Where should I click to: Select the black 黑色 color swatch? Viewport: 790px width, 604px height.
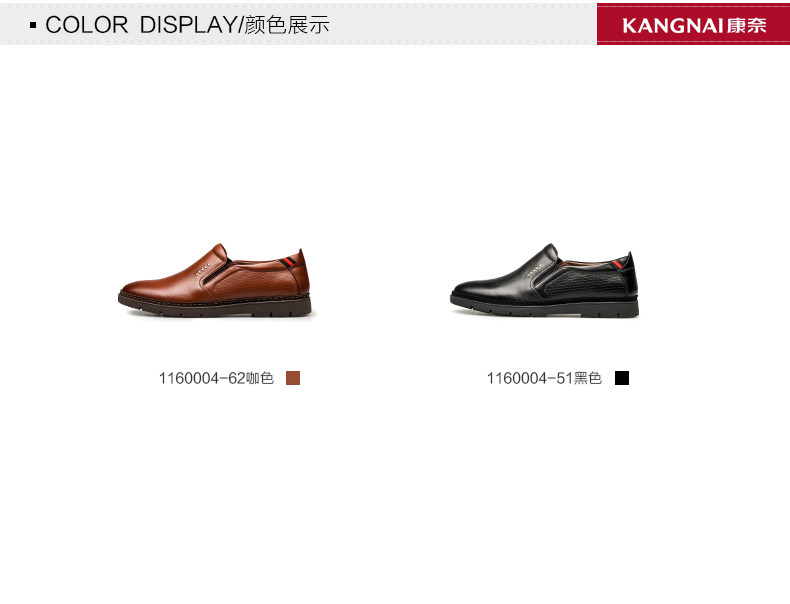622,378
